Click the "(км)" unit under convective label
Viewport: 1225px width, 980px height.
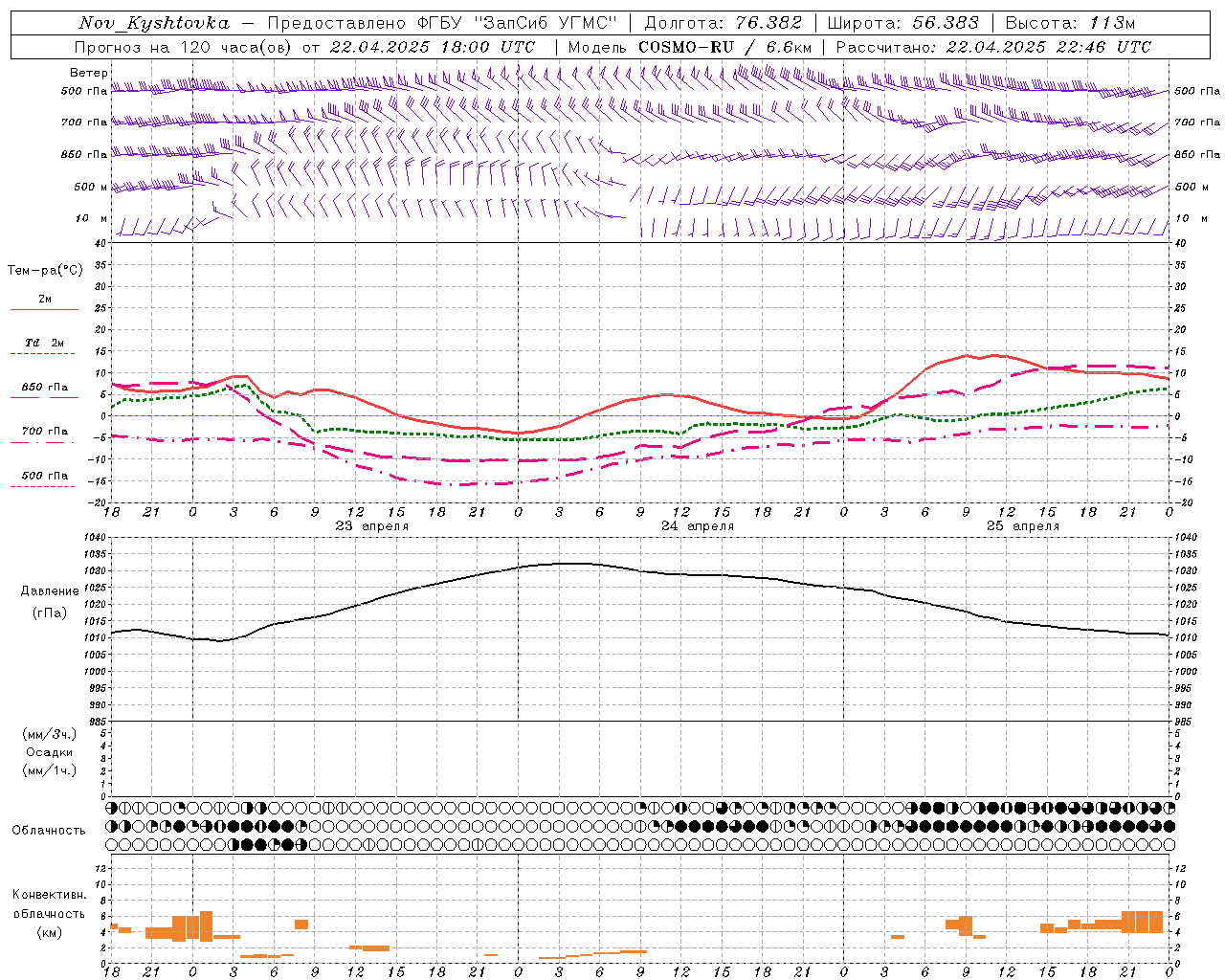(49, 932)
